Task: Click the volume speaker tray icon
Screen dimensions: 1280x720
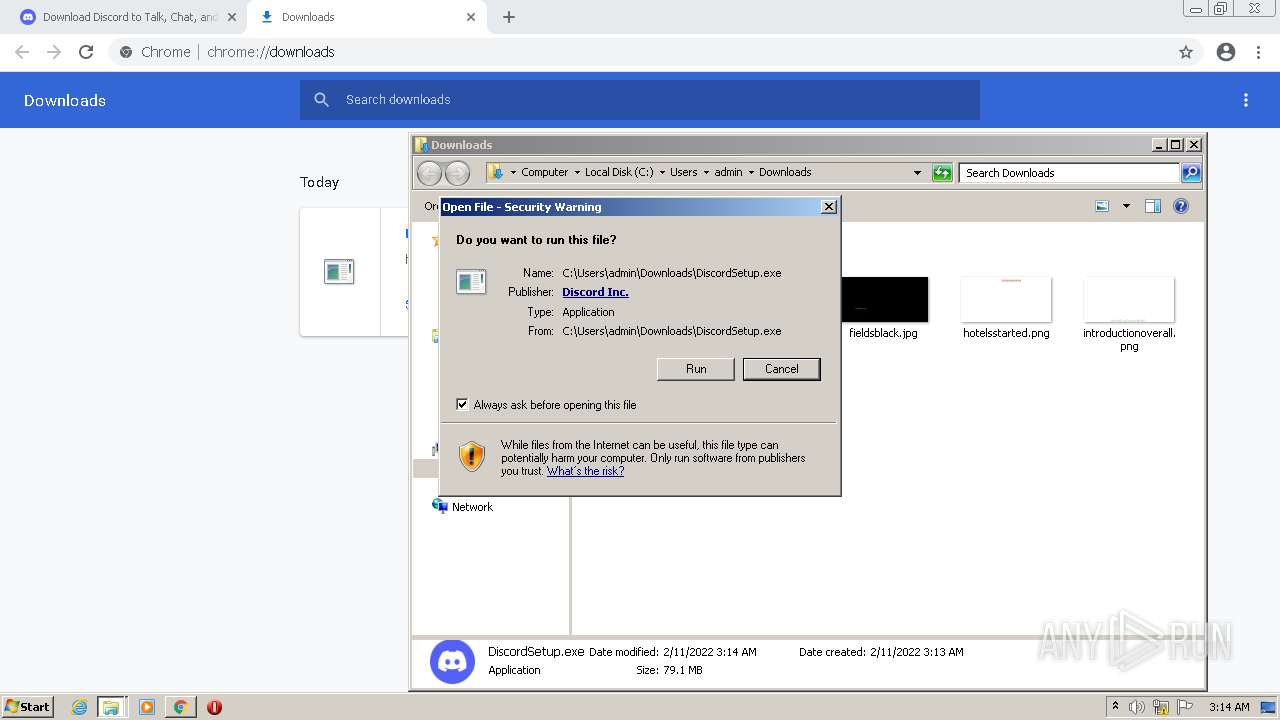Action: coord(1136,707)
